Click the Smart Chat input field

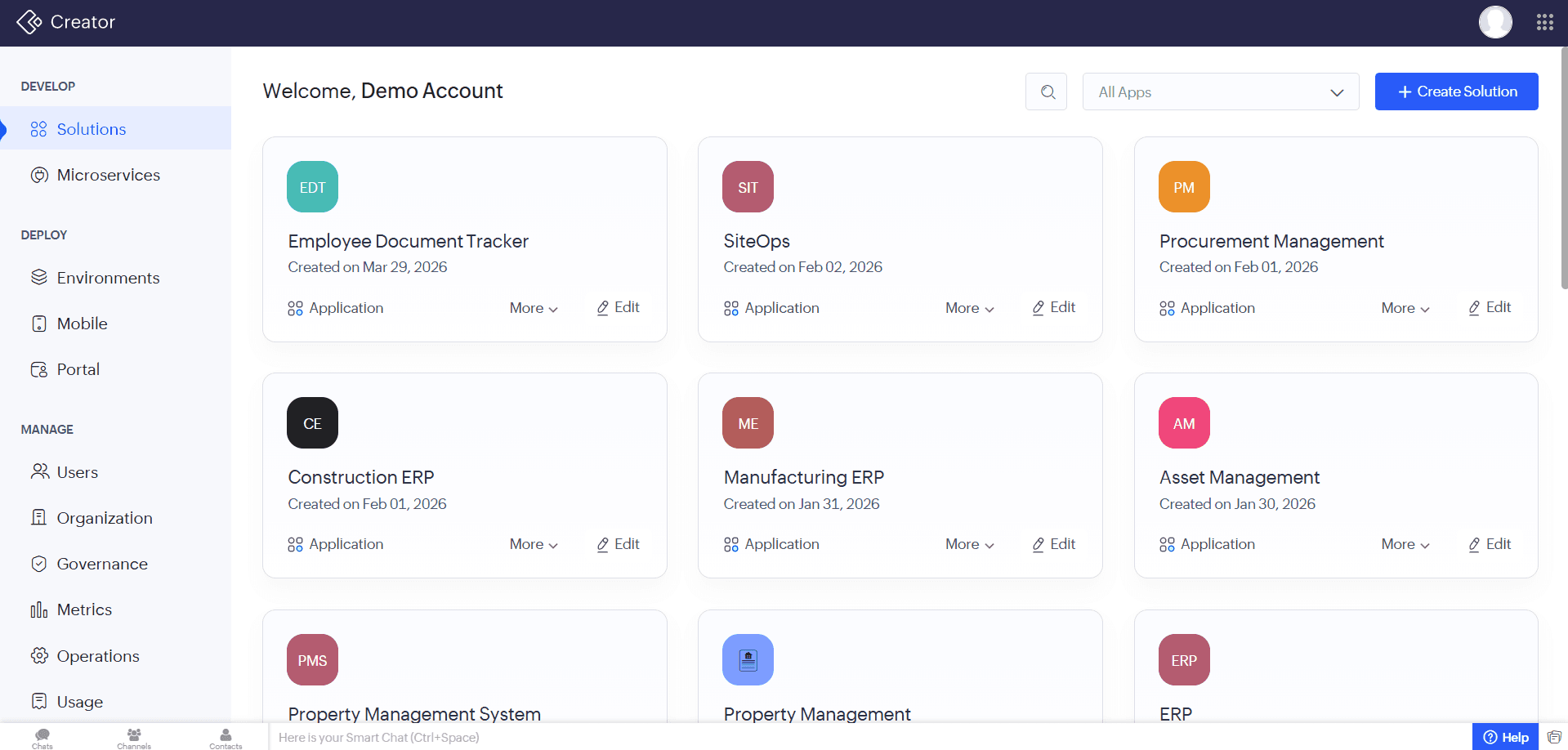coord(572,737)
